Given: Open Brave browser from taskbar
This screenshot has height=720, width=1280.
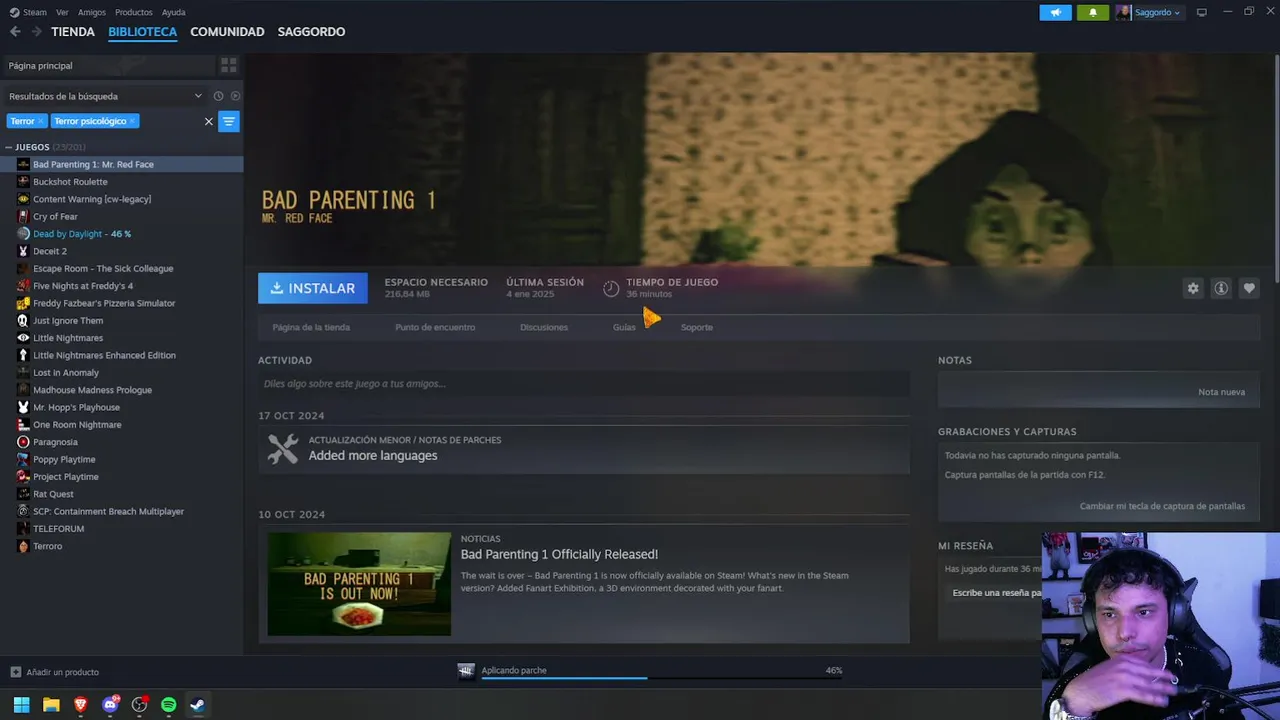Looking at the screenshot, I should pos(80,705).
